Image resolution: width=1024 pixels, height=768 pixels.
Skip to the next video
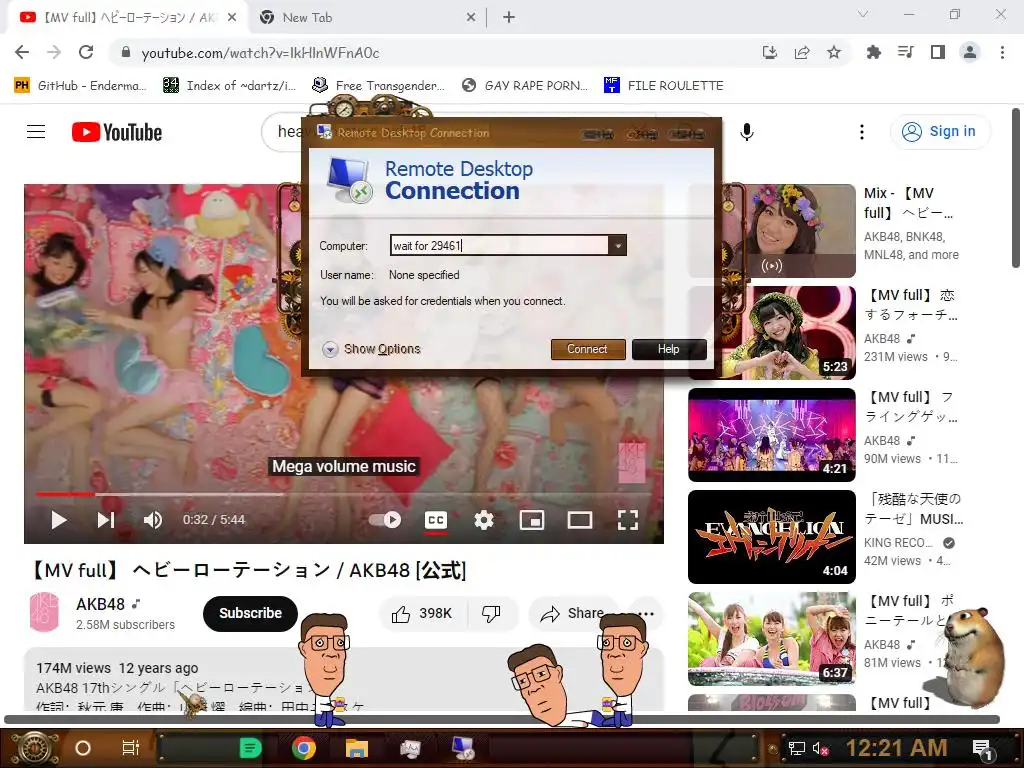tap(106, 520)
